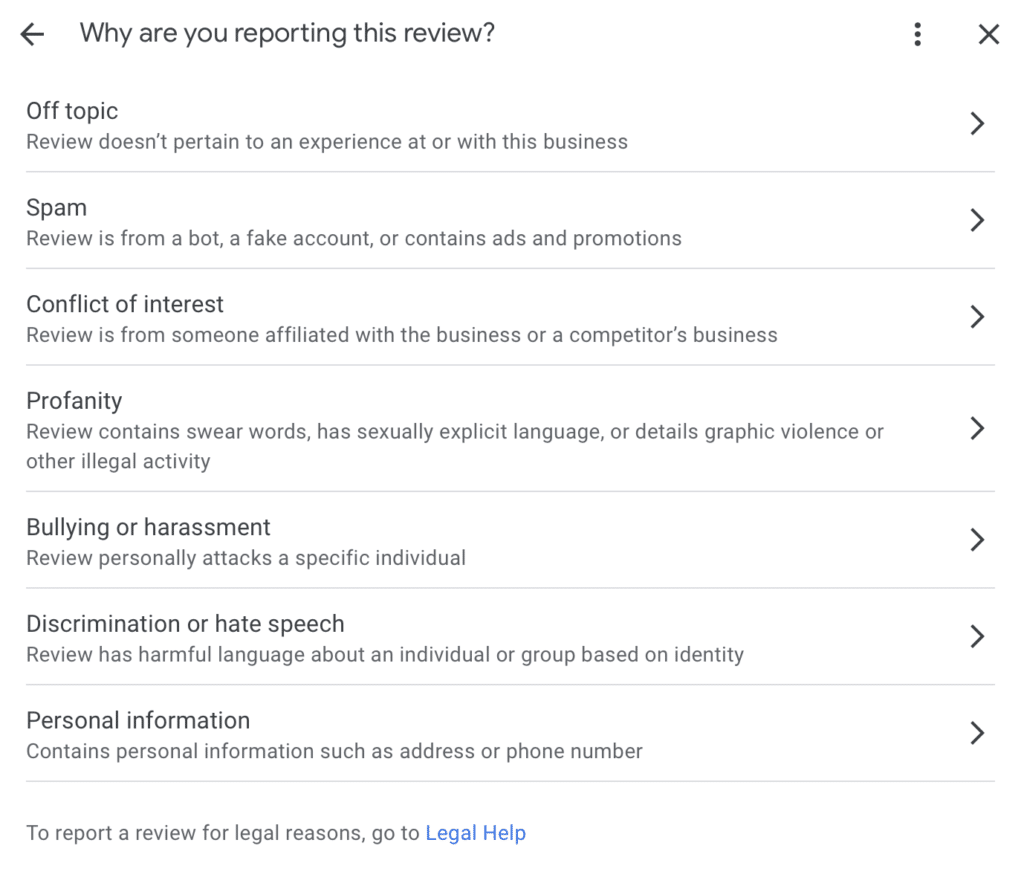Expand the Personal information chevron
This screenshot has height=889, width=1024.
(977, 733)
